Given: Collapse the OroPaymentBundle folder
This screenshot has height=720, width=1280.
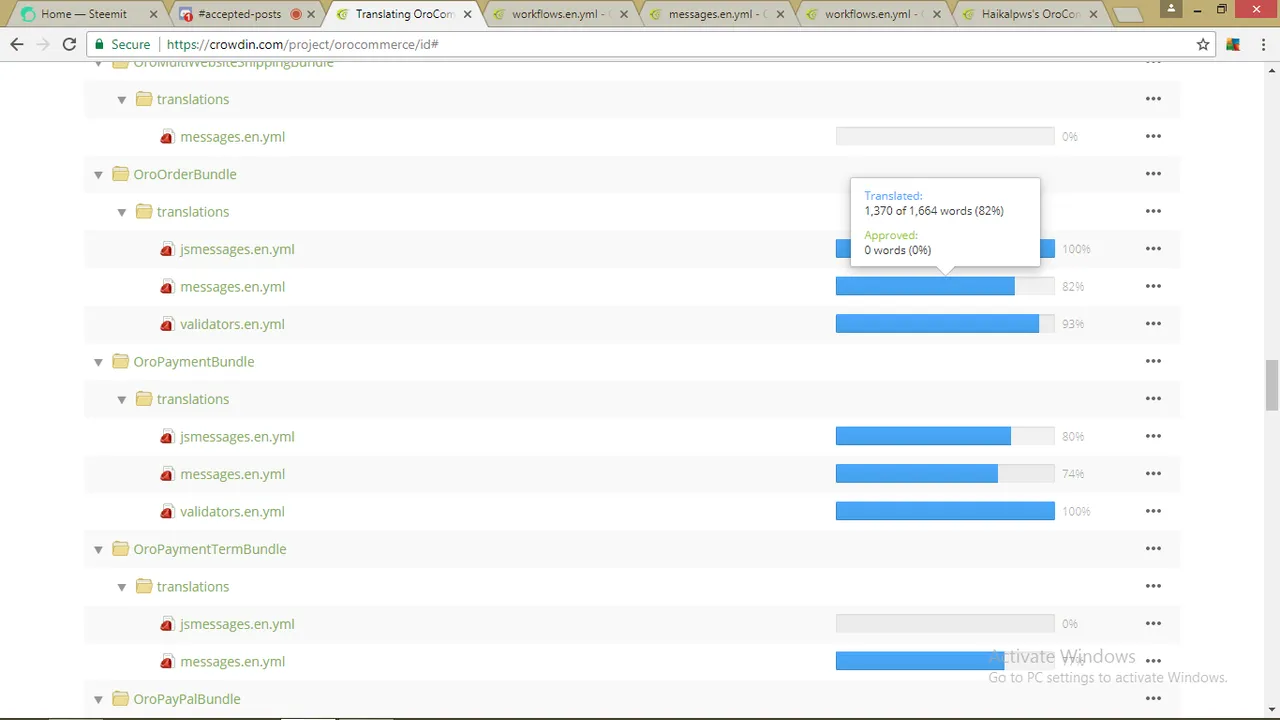Looking at the screenshot, I should pos(98,362).
